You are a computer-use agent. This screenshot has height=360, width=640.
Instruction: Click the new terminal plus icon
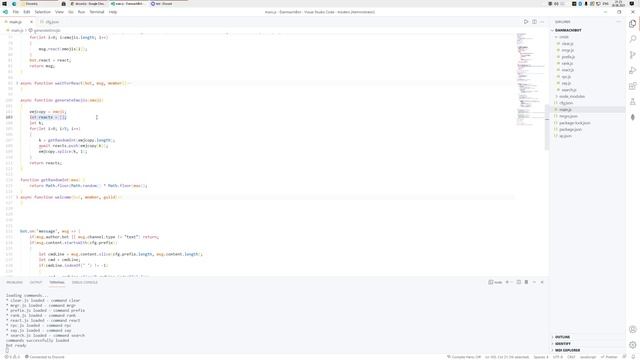pos(507,282)
